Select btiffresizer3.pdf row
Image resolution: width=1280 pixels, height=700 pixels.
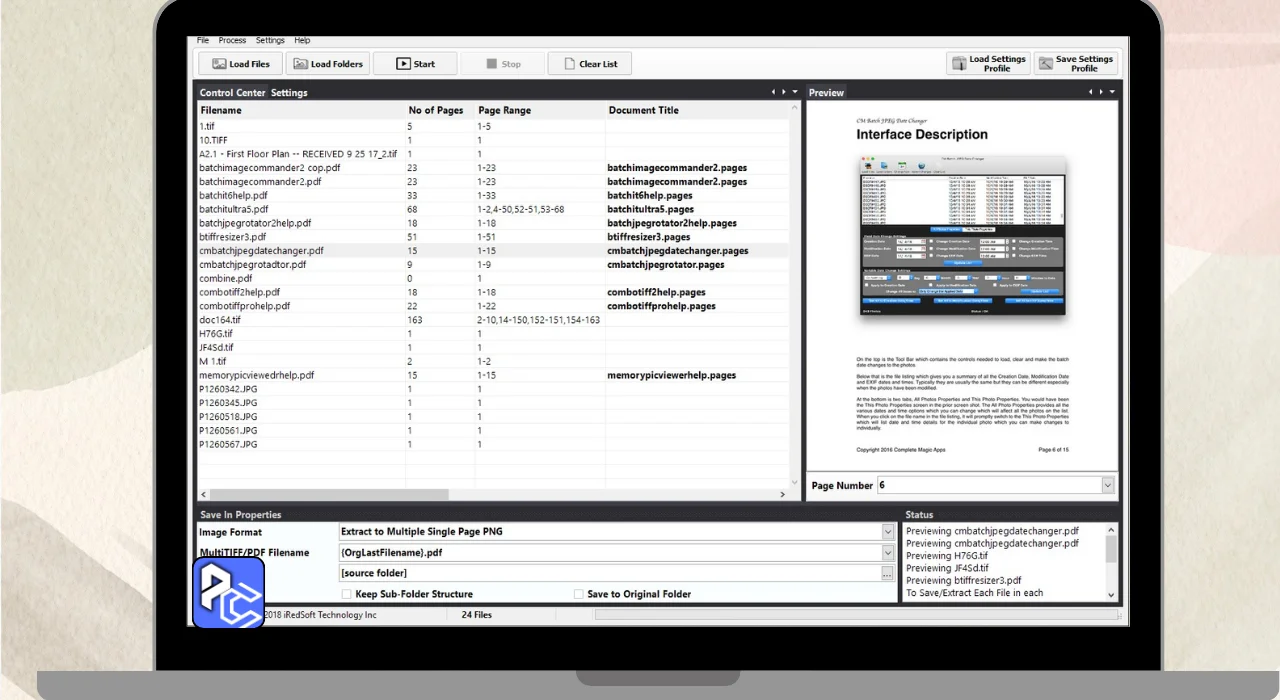492,238
